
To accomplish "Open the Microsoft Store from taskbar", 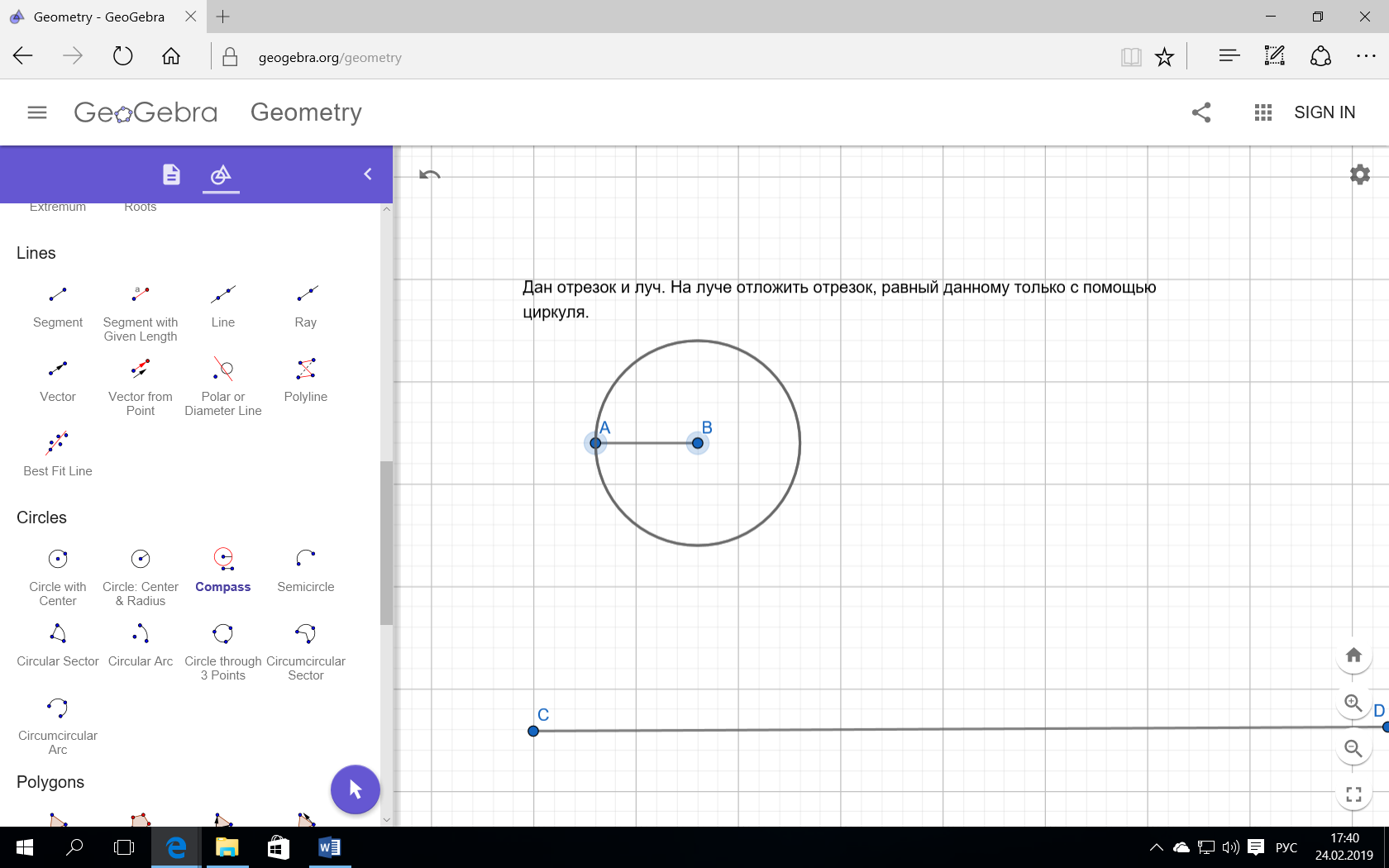I will (x=278, y=847).
